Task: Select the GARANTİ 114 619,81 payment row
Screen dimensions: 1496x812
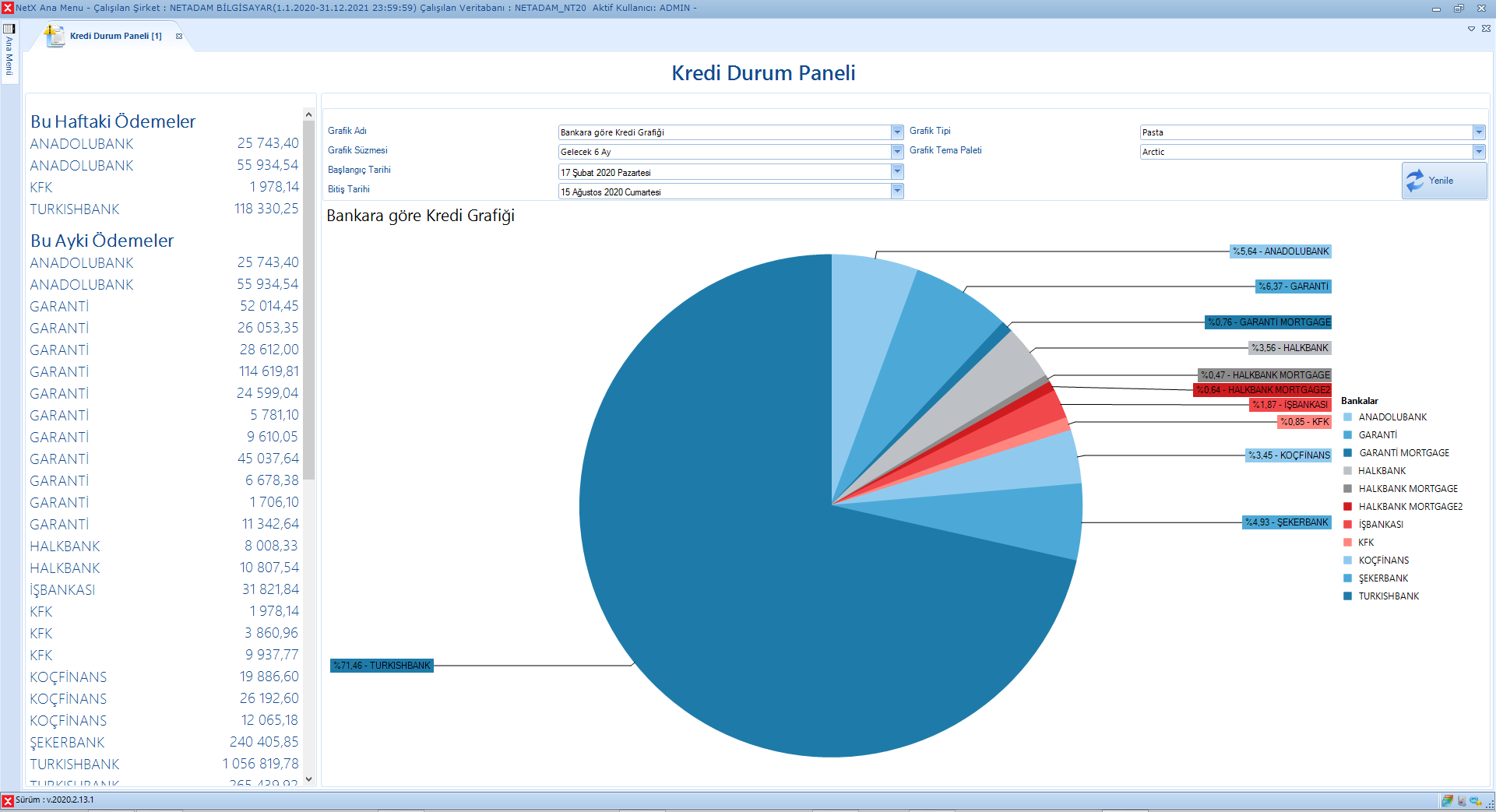Action: point(164,372)
